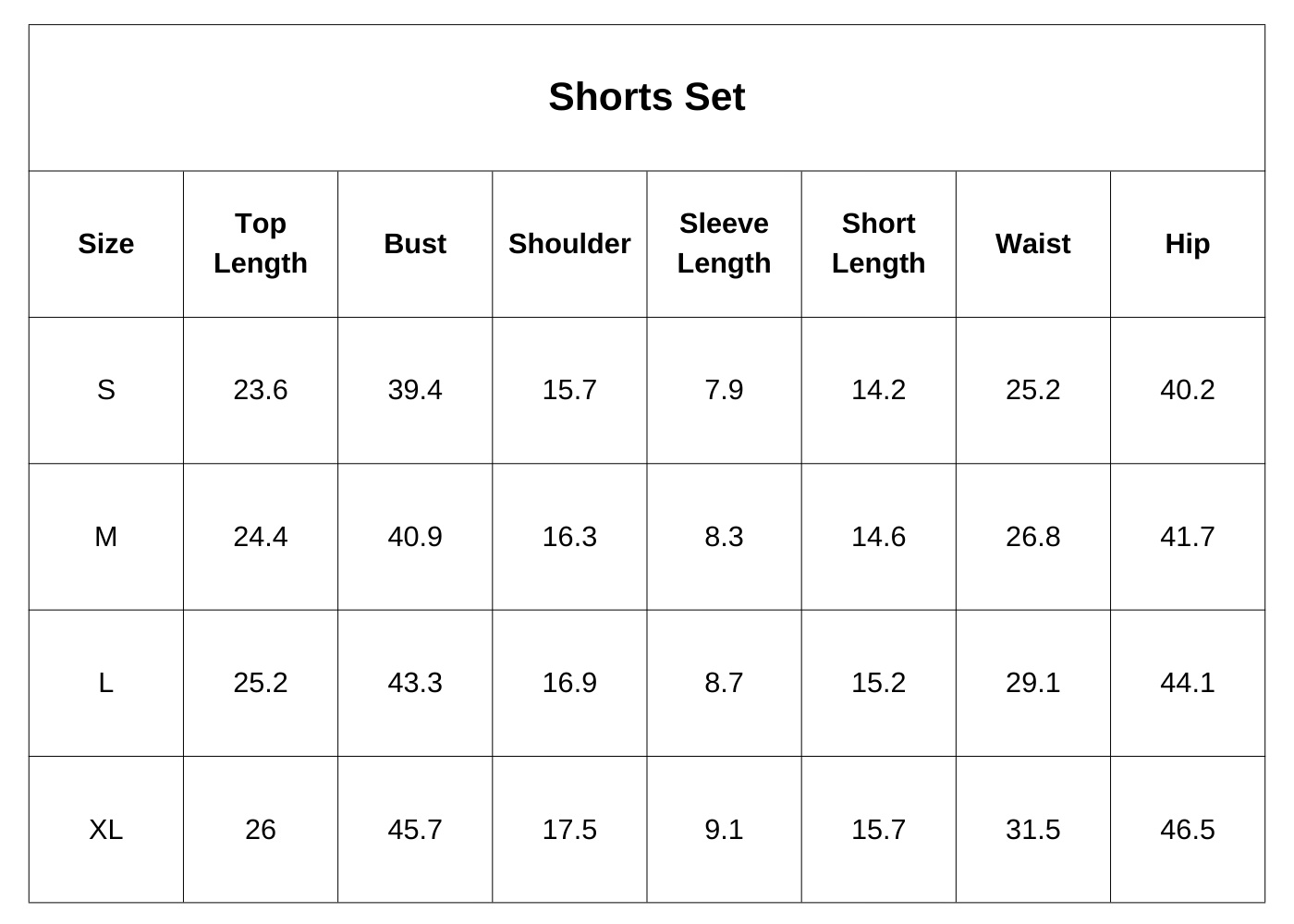The width and height of the screenshot is (1294, 924).
Task: Select the Size column header
Action: click(106, 244)
